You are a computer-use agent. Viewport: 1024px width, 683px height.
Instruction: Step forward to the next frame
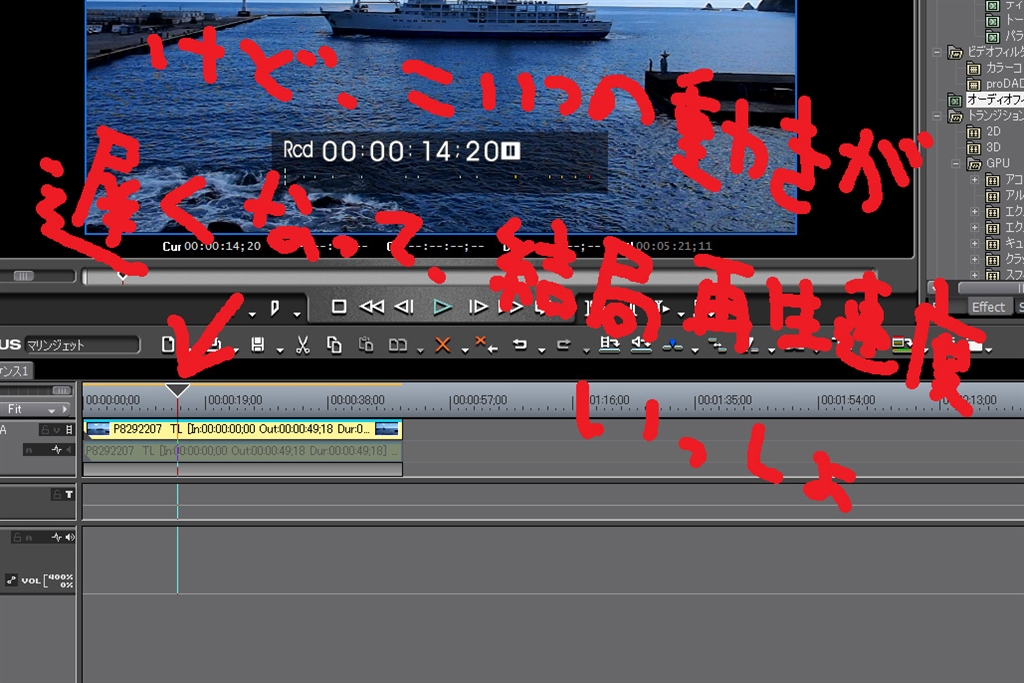(478, 306)
